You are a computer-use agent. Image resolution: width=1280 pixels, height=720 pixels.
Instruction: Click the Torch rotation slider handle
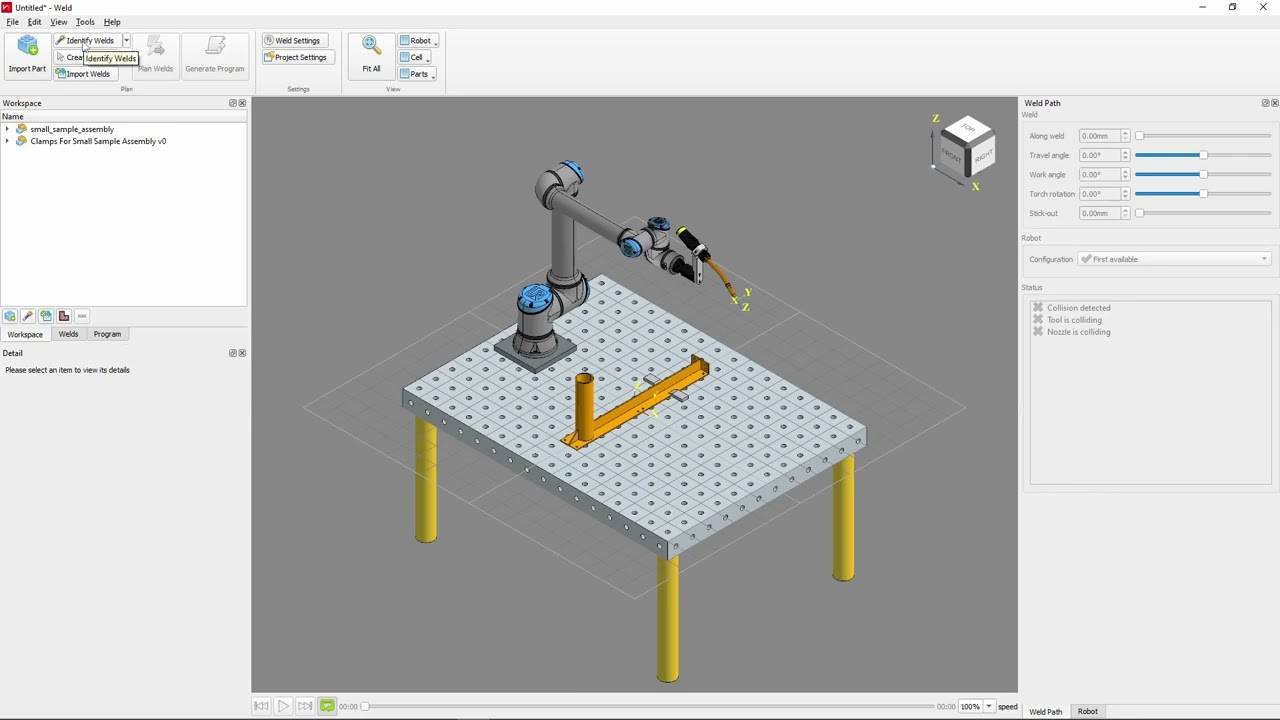click(x=1203, y=194)
